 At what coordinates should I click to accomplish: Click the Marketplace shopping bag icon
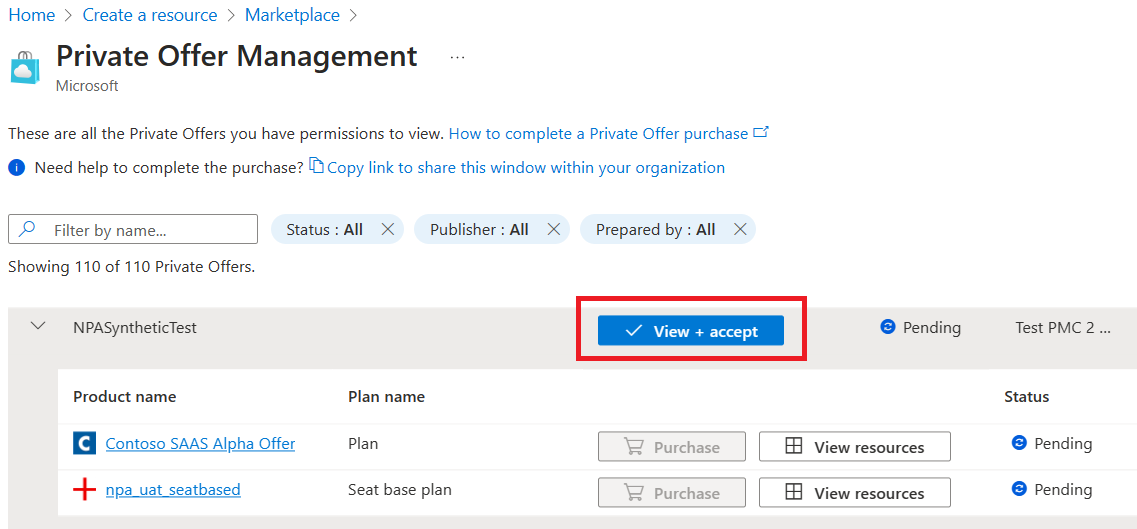pos(25,67)
